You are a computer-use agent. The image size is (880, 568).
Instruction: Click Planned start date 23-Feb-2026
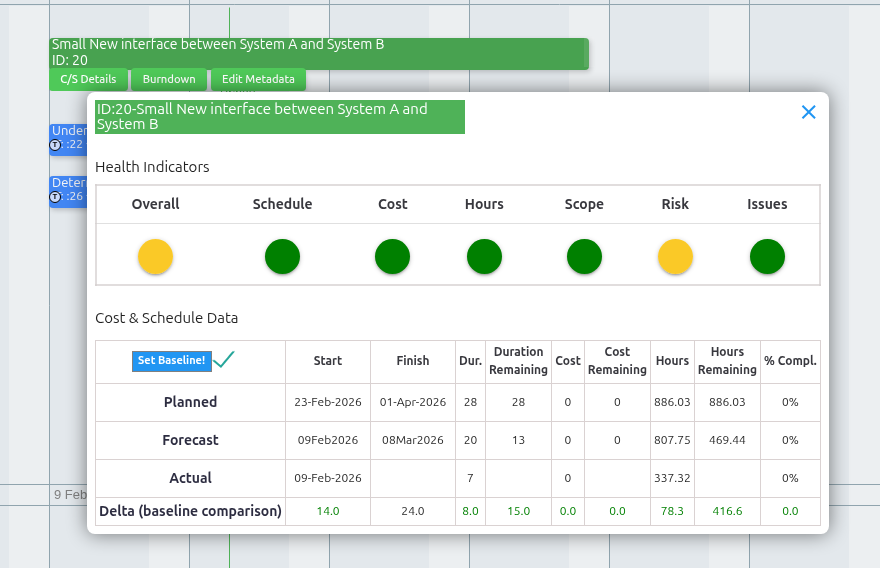coord(328,402)
